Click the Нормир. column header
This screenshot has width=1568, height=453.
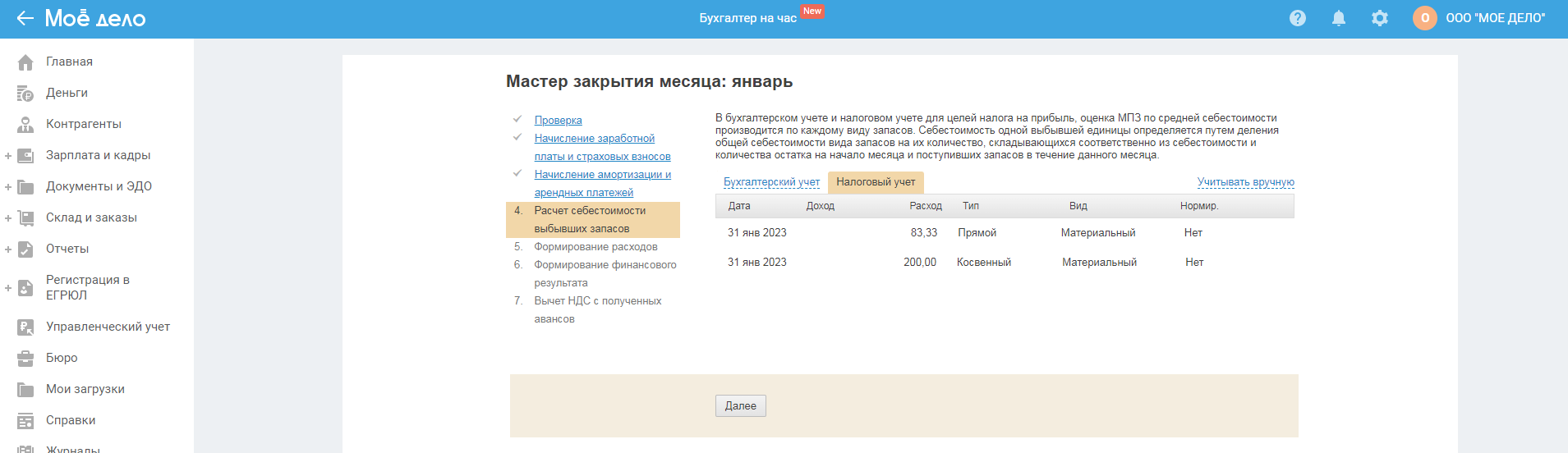click(x=1199, y=206)
